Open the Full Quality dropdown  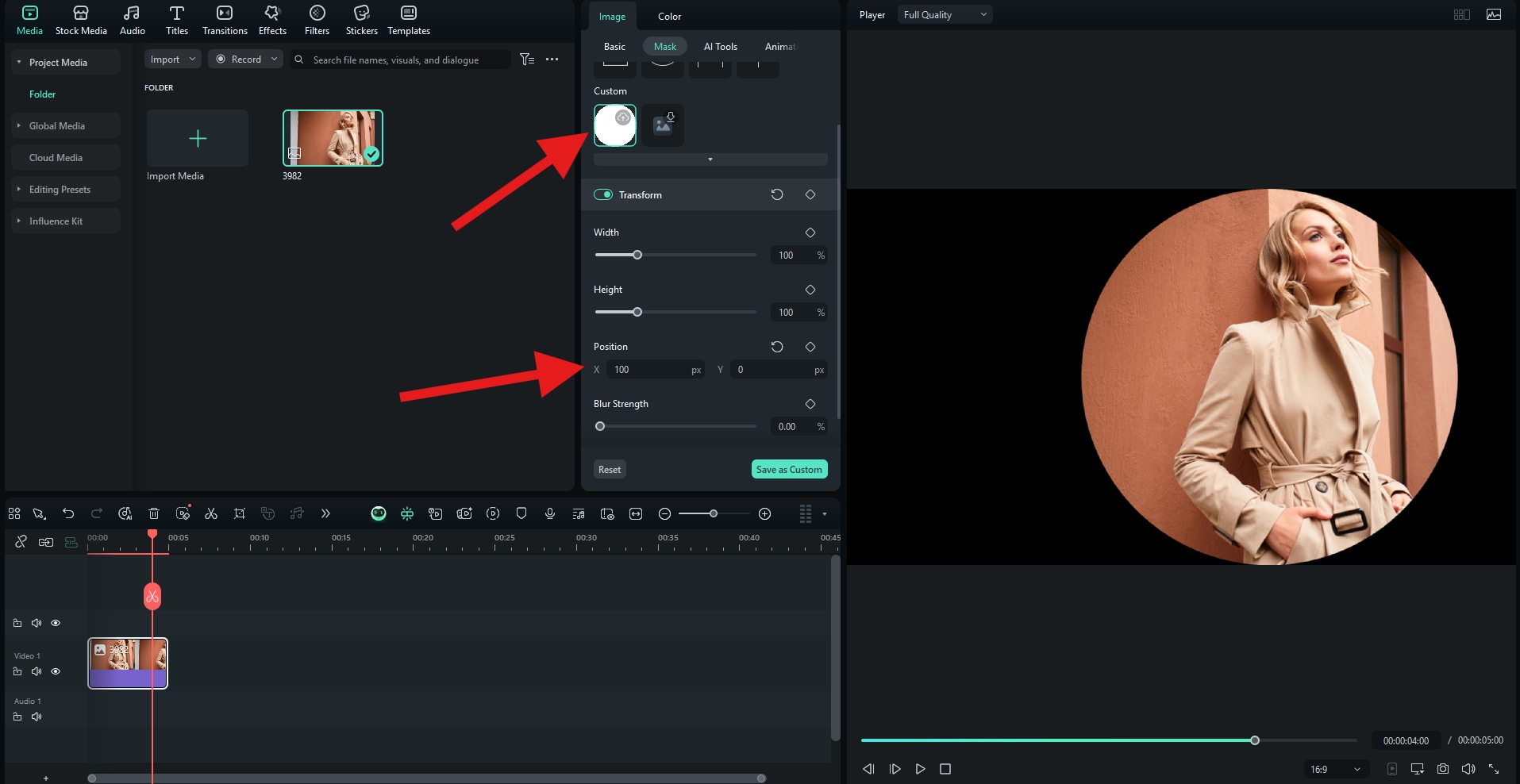coord(945,14)
